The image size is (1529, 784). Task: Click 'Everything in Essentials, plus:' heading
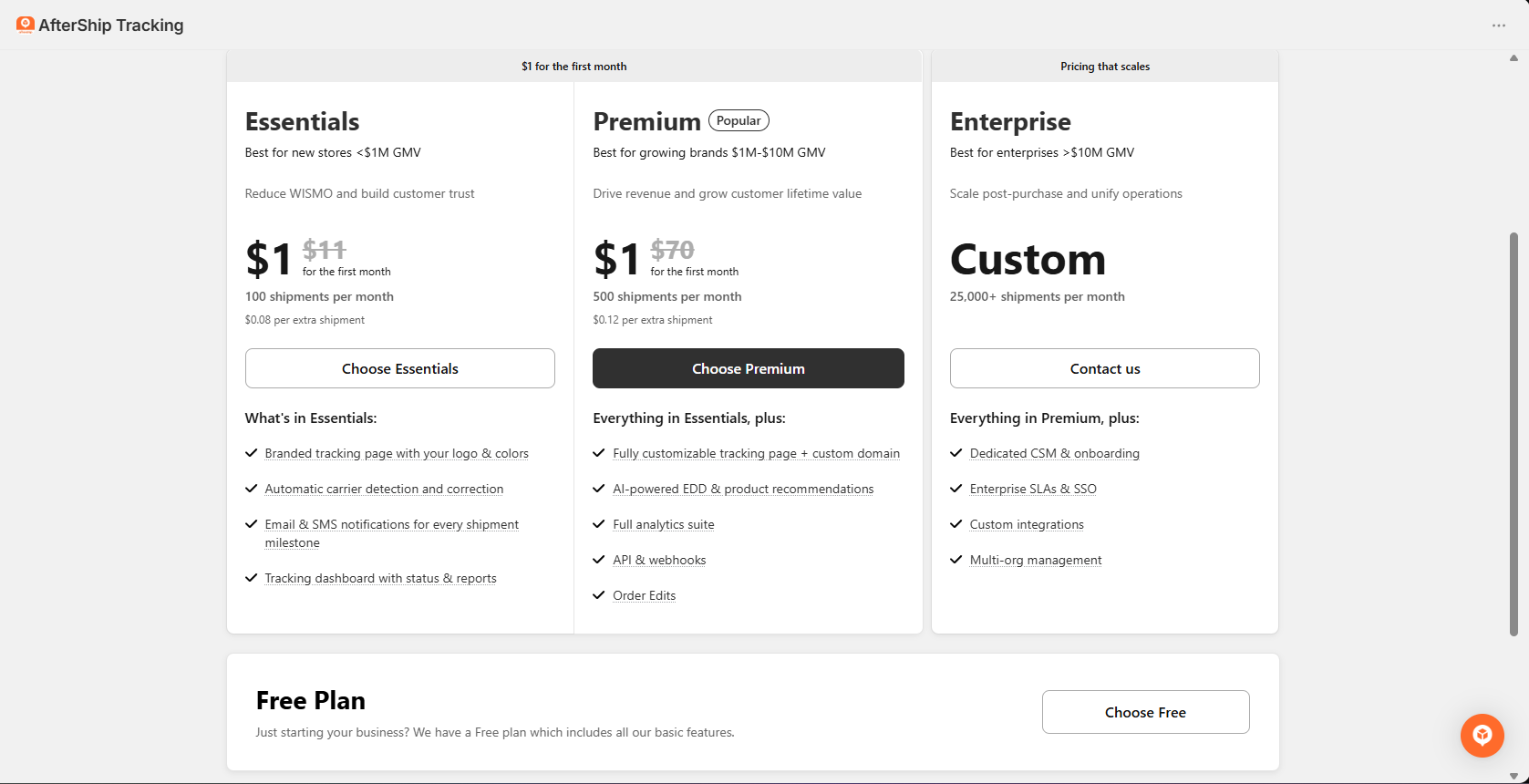[689, 418]
